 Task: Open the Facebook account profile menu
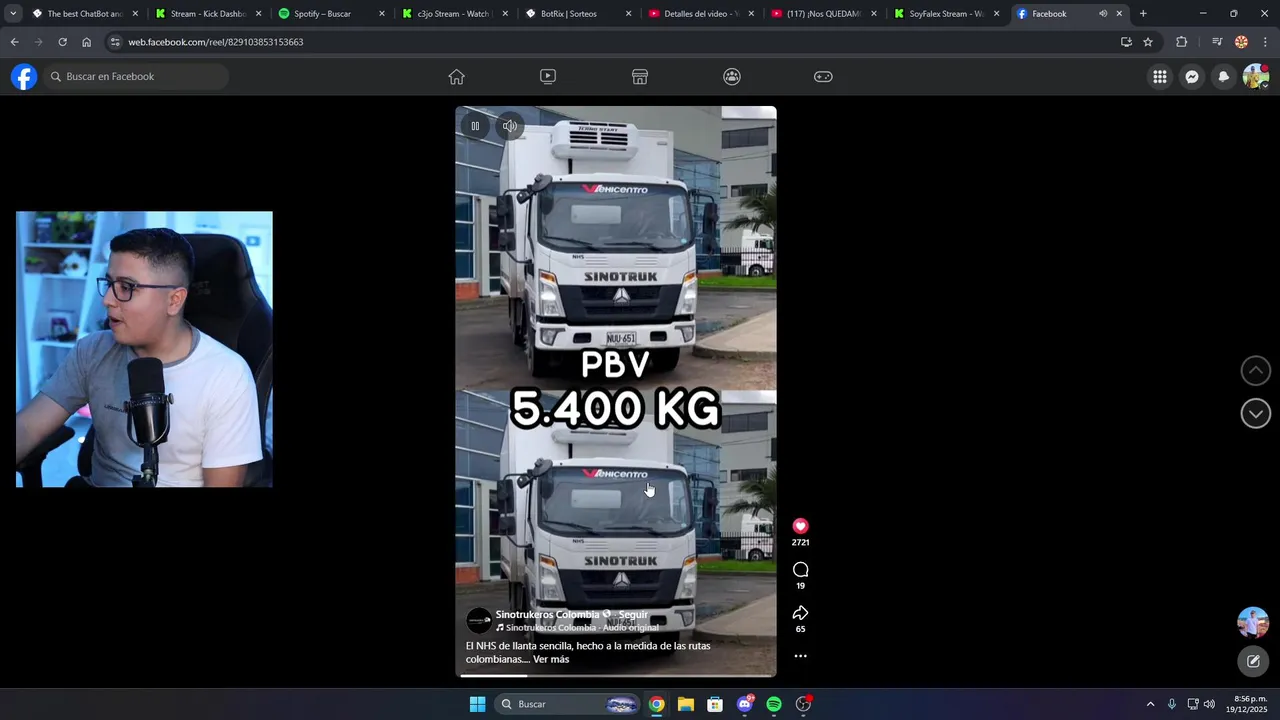(x=1255, y=77)
